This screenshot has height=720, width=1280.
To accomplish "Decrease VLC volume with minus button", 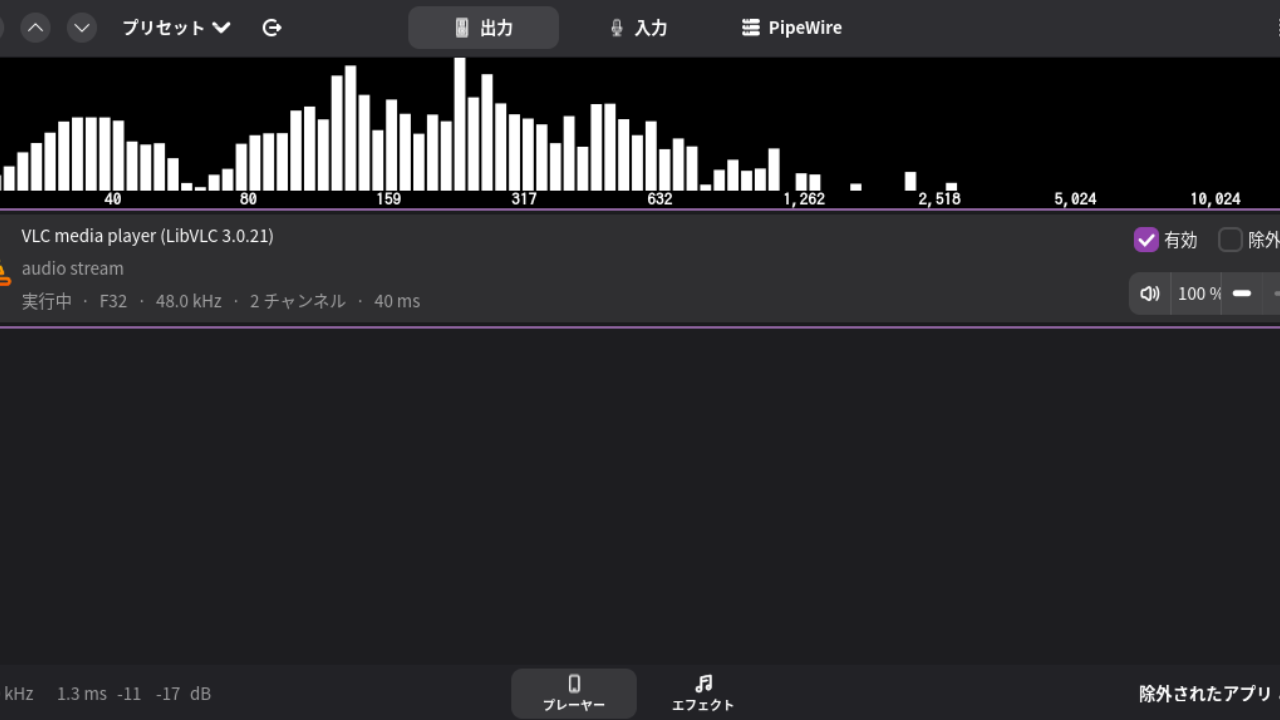I will click(x=1242, y=294).
